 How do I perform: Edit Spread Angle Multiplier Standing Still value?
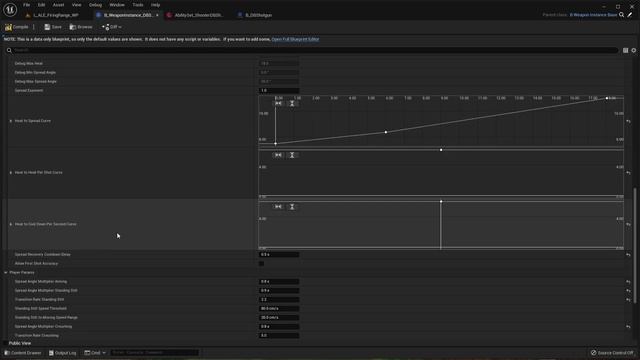(x=279, y=291)
